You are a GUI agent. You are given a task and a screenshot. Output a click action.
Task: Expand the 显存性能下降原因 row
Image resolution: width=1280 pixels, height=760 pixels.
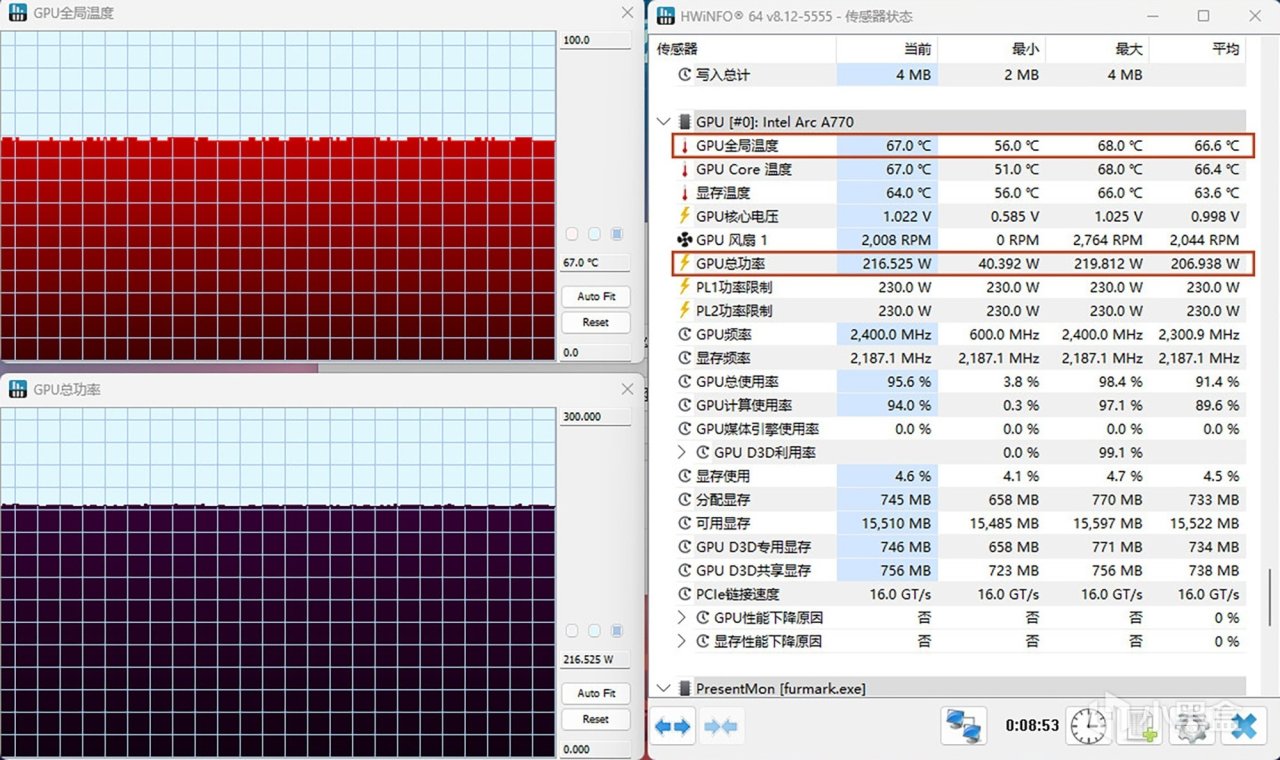pyautogui.click(x=683, y=641)
